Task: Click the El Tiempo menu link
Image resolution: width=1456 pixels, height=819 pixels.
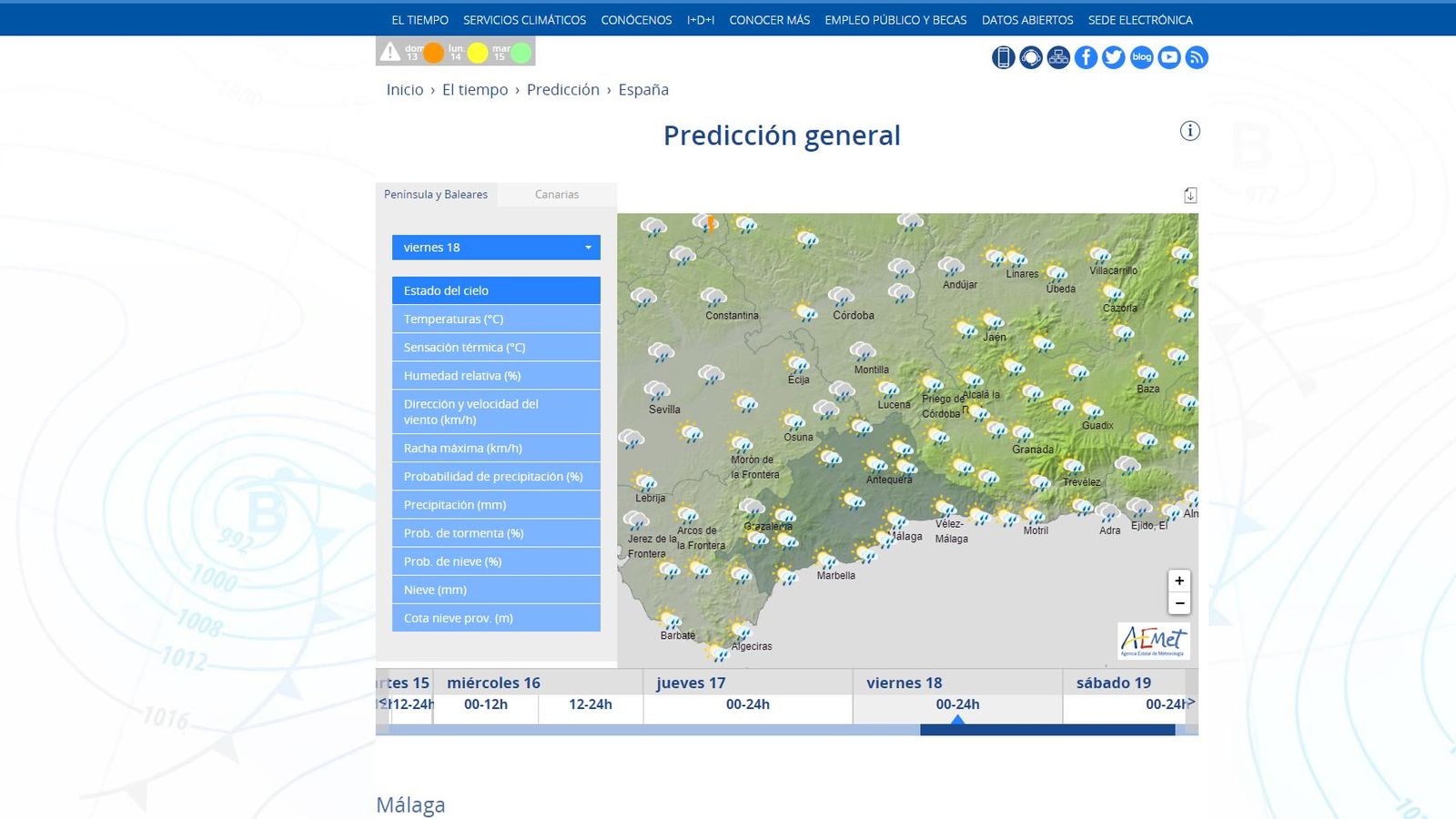Action: pos(419,19)
